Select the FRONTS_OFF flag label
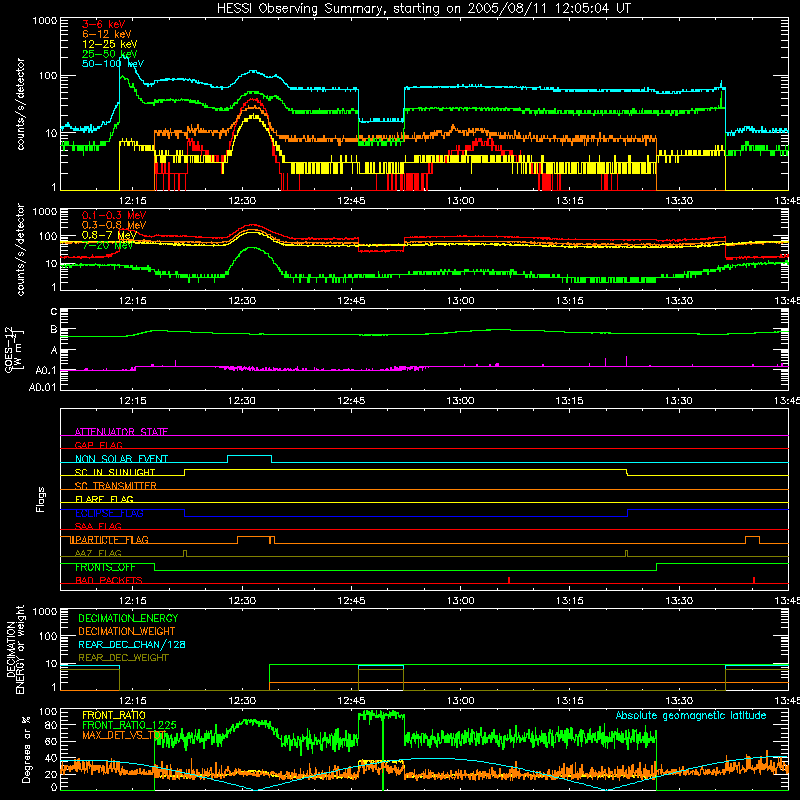The width and height of the screenshot is (800, 800). pyautogui.click(x=105, y=567)
